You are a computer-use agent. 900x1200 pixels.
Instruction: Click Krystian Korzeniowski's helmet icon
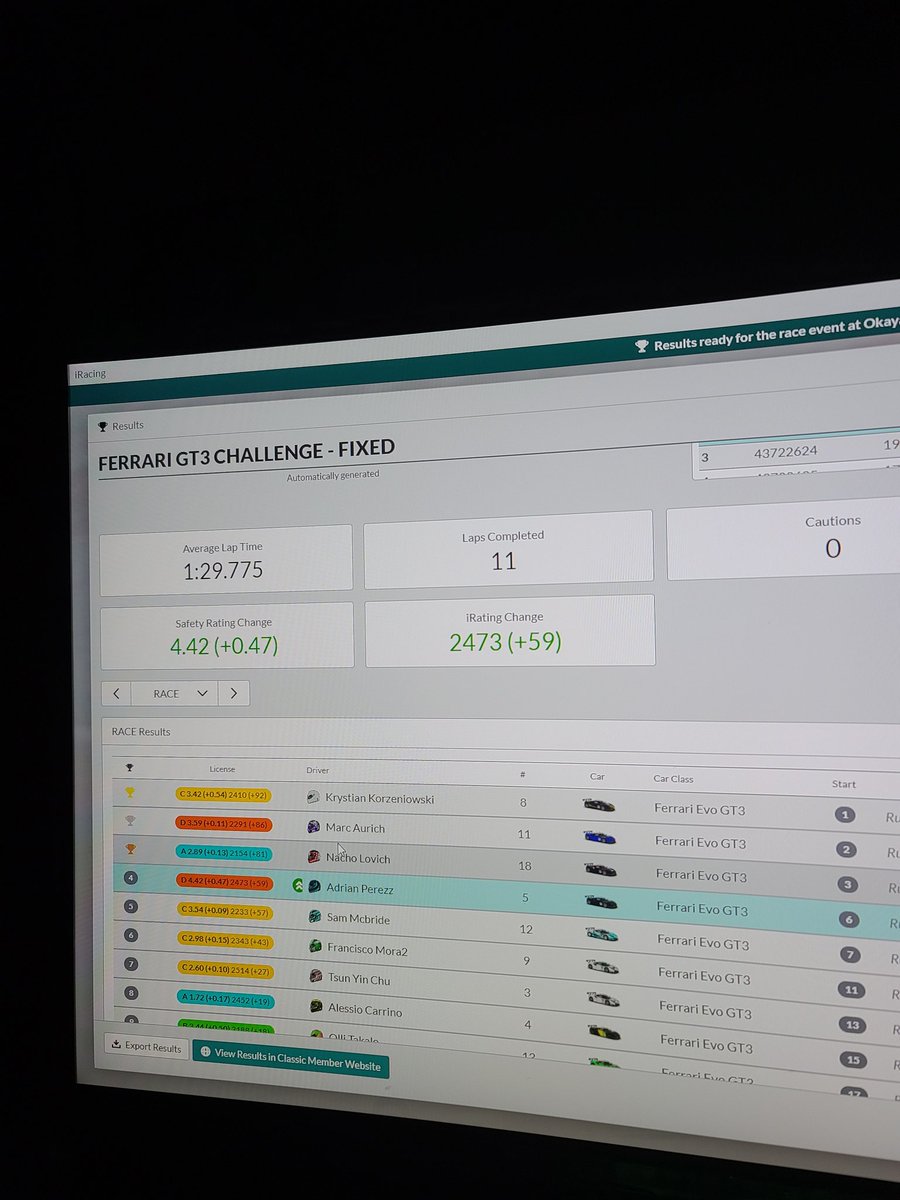[313, 797]
